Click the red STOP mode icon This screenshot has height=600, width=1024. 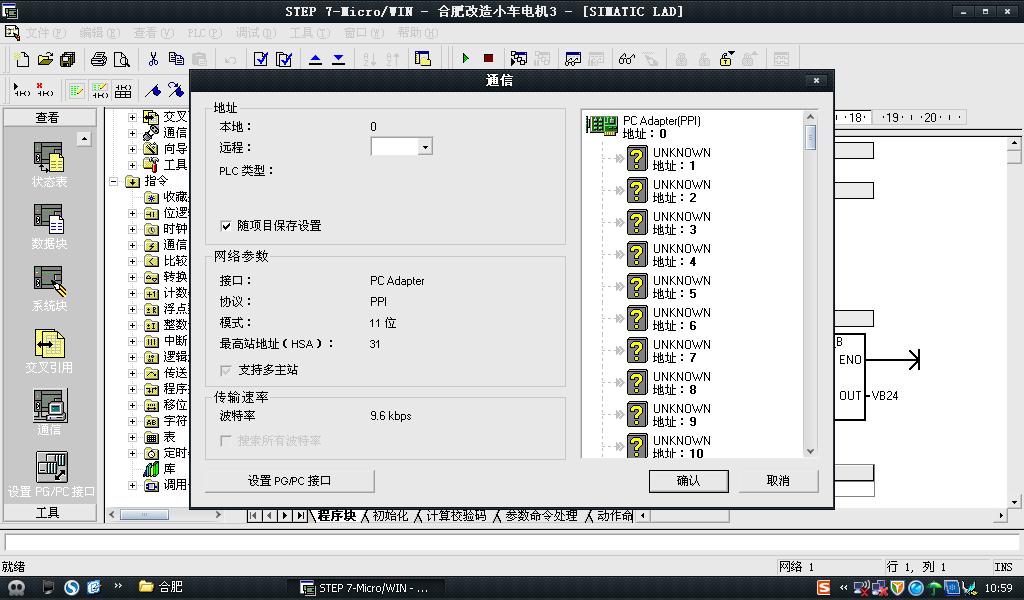[x=488, y=59]
